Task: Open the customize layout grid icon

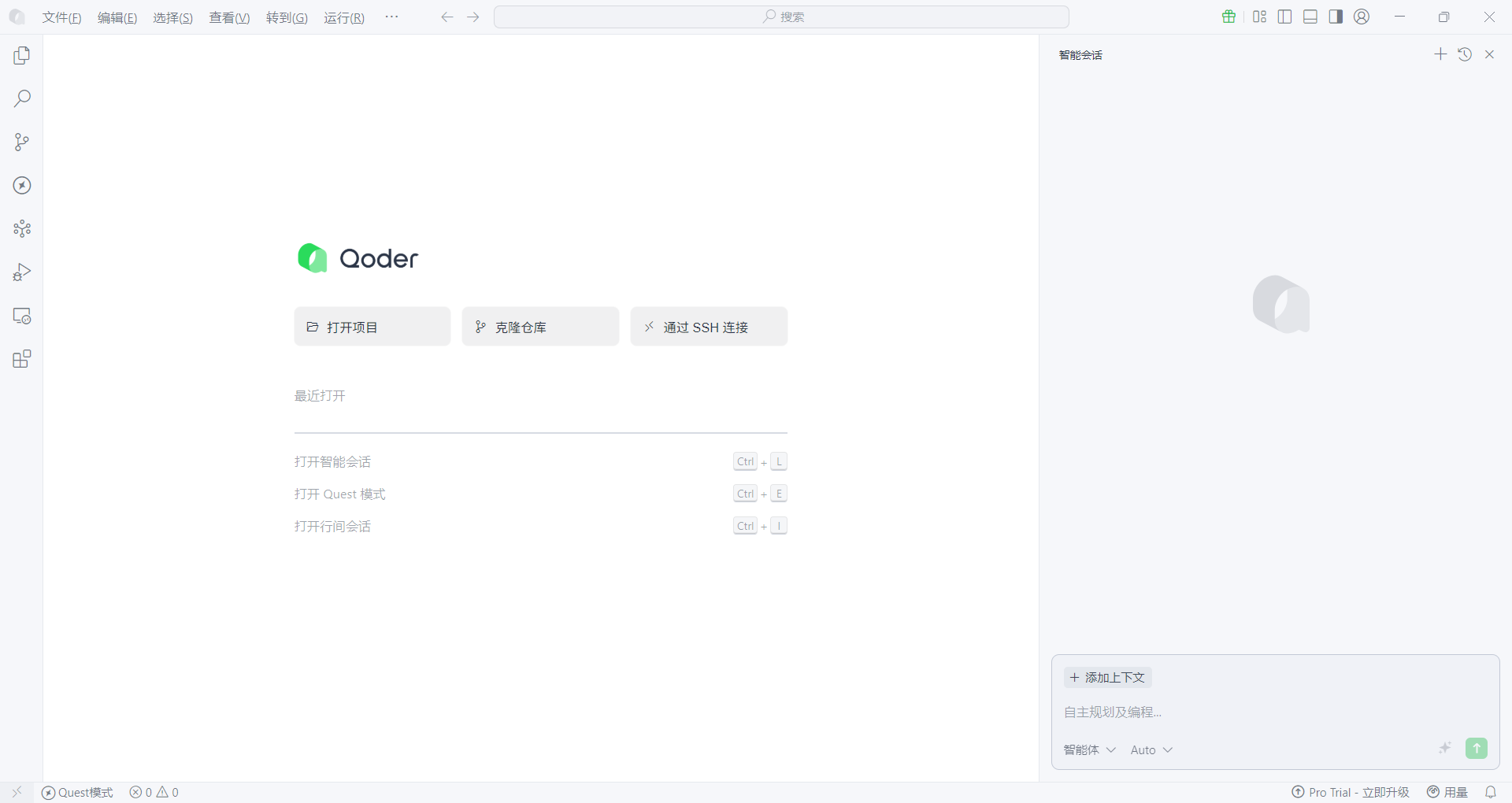Action: pyautogui.click(x=1260, y=17)
